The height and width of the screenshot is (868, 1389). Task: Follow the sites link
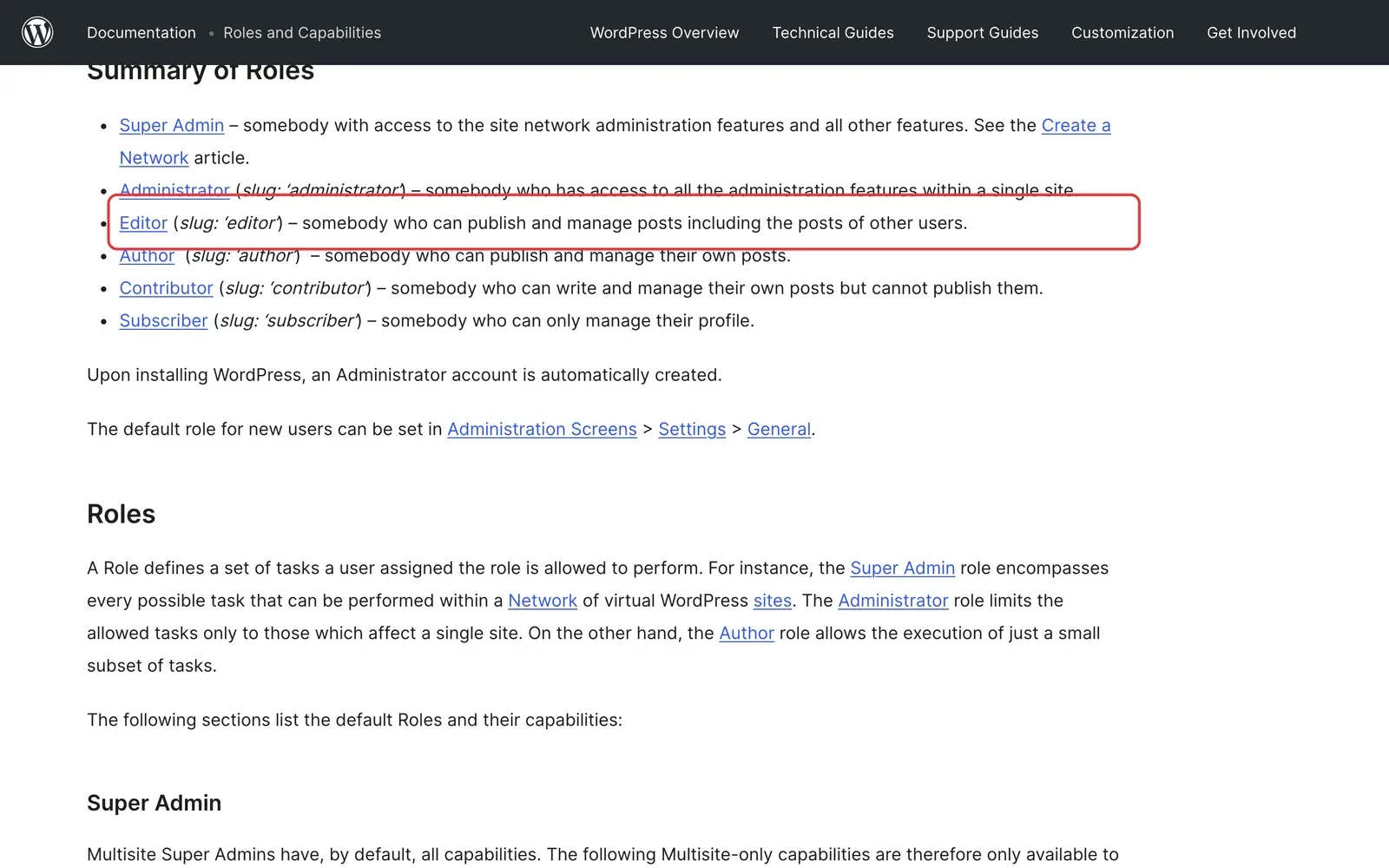point(773,601)
